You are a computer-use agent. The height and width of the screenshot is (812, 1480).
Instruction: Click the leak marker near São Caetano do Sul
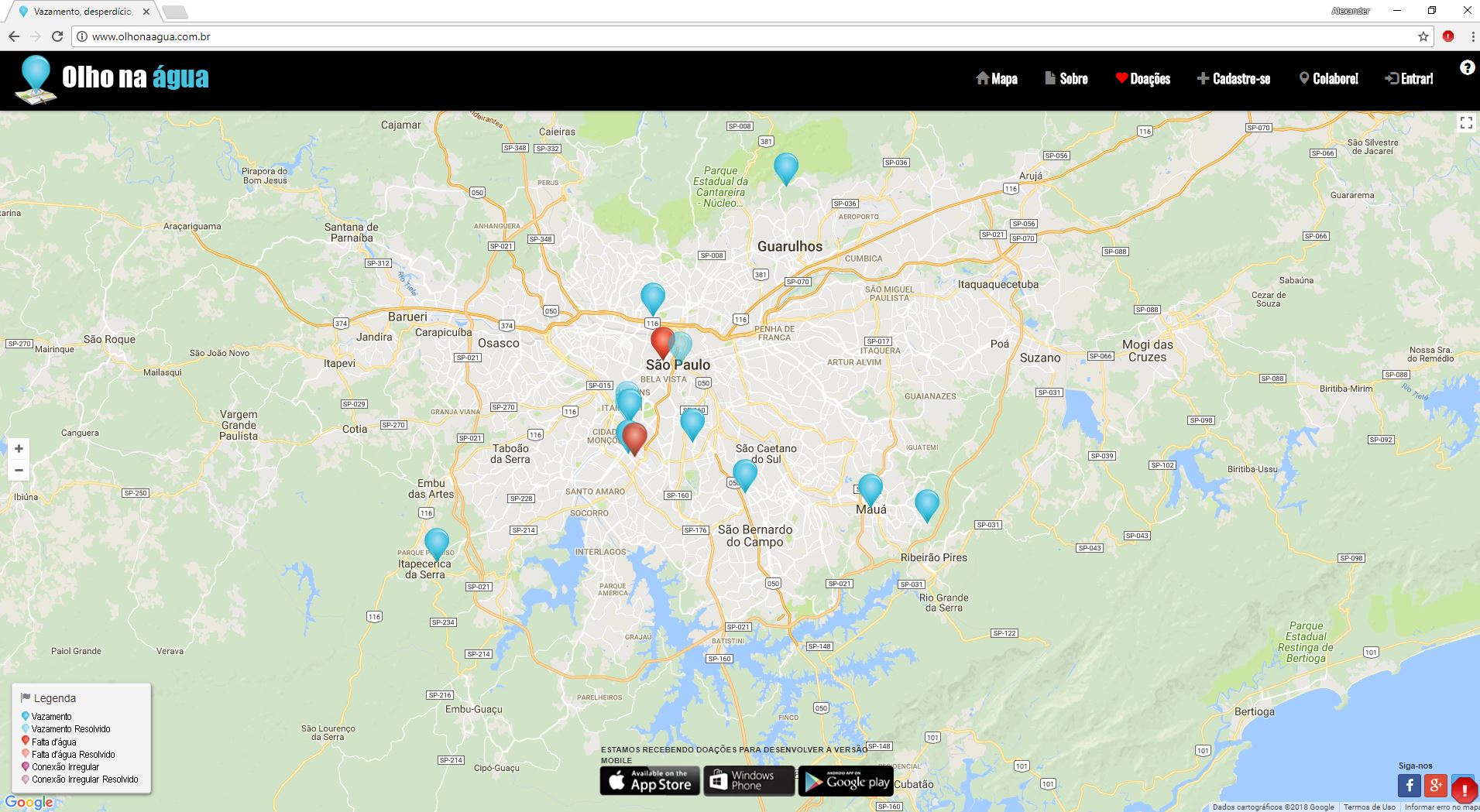click(745, 475)
